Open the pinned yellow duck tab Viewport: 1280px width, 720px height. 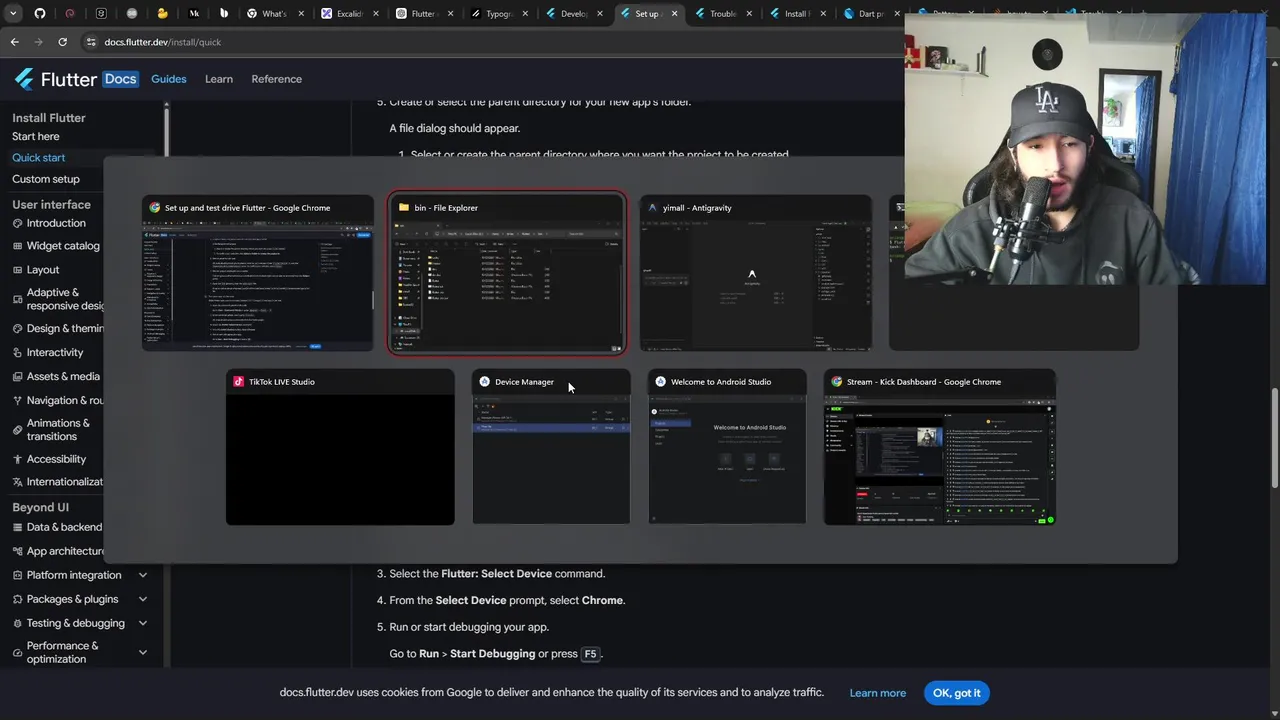(163, 14)
